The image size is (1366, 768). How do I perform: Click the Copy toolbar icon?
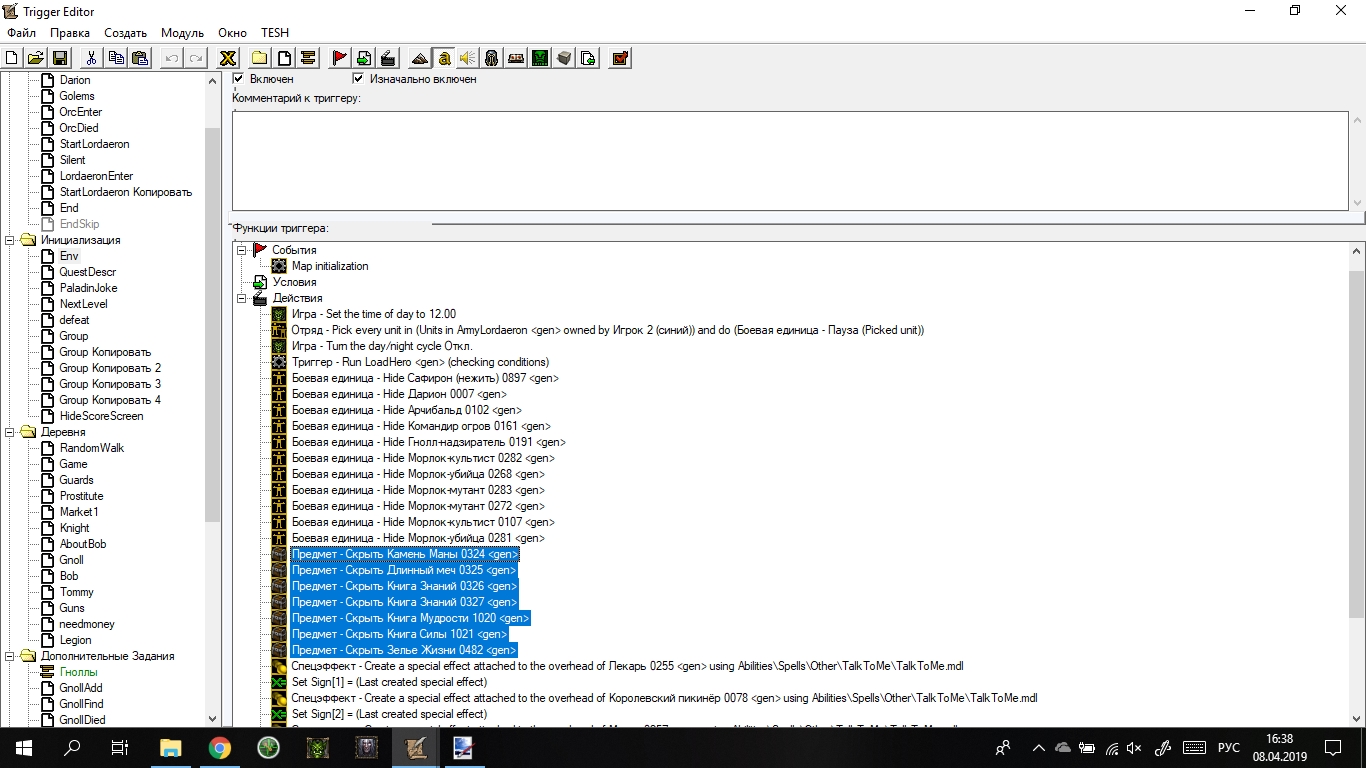[x=116, y=58]
